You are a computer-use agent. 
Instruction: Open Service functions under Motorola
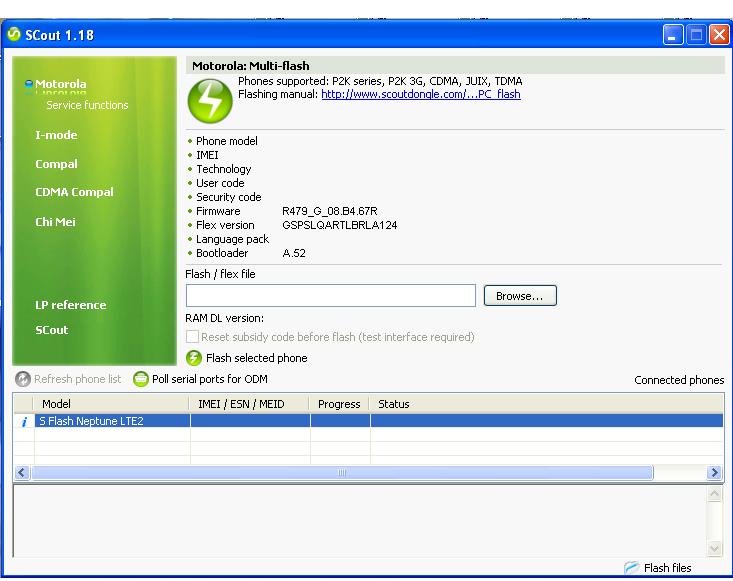click(x=87, y=105)
